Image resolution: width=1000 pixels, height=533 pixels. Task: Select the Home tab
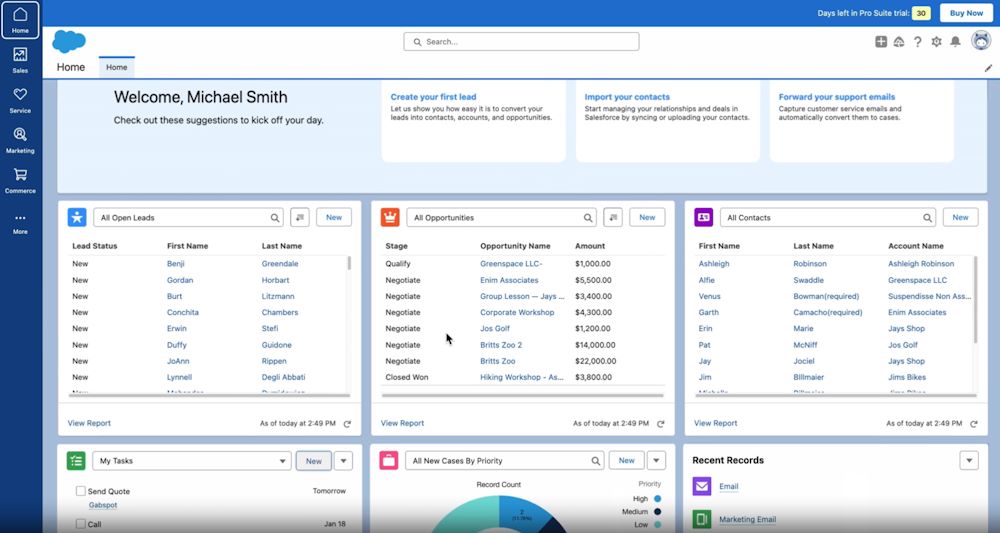117,67
